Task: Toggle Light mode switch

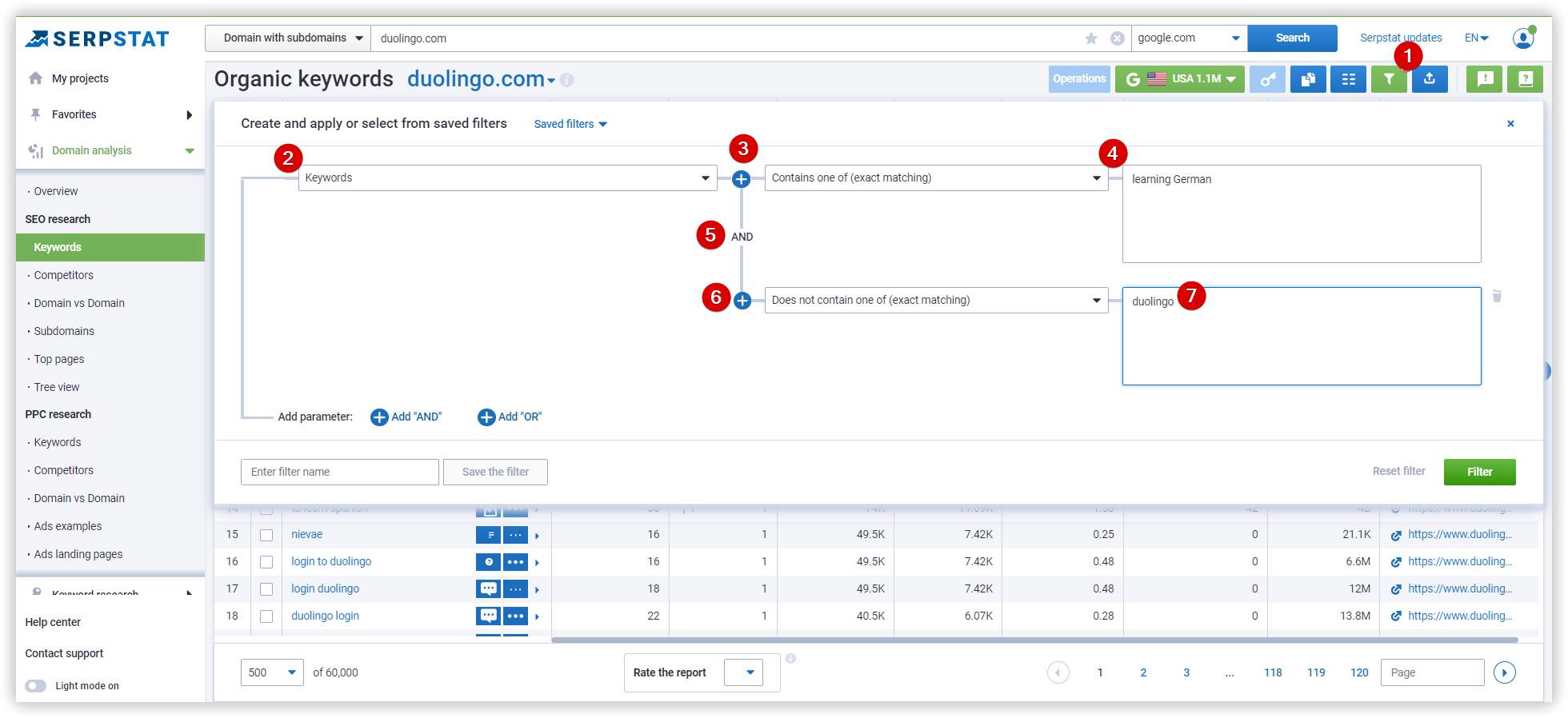Action: pos(36,686)
